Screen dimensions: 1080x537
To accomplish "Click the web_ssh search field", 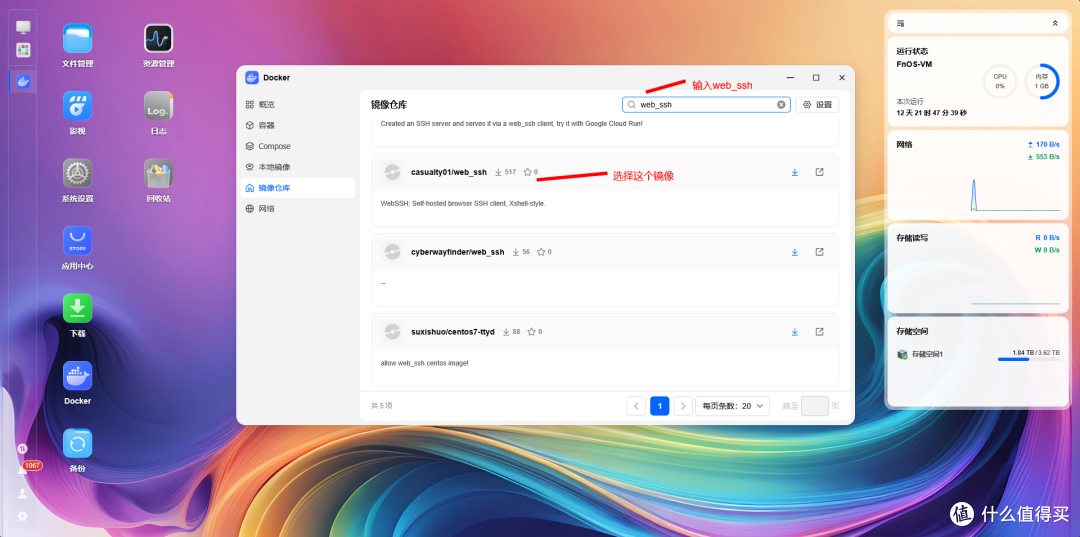I will click(x=706, y=105).
